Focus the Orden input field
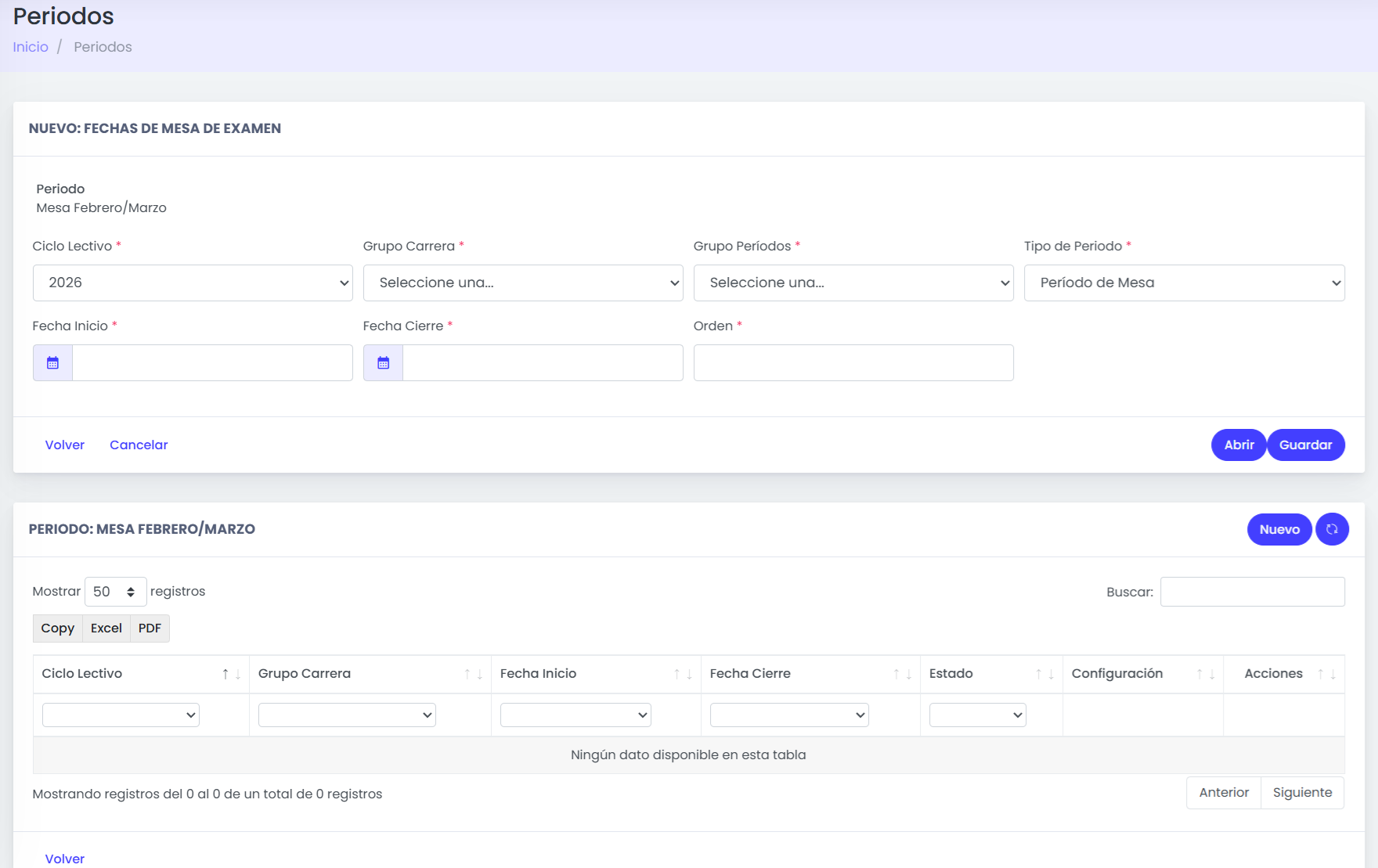1378x868 pixels. (853, 363)
